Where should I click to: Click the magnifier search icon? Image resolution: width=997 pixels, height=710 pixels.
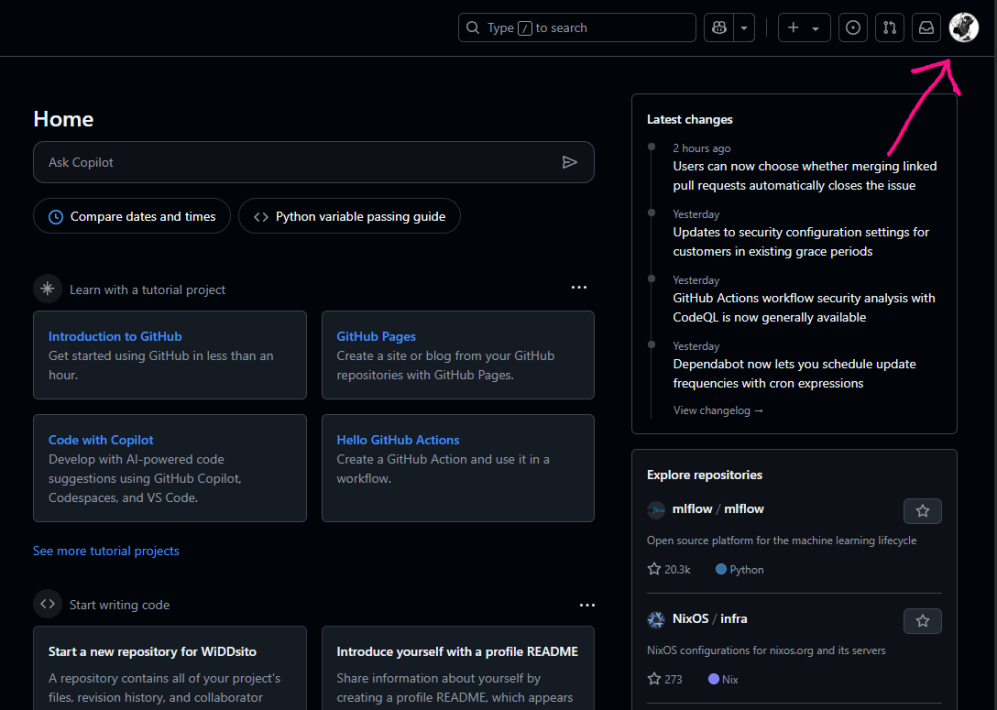tap(472, 28)
